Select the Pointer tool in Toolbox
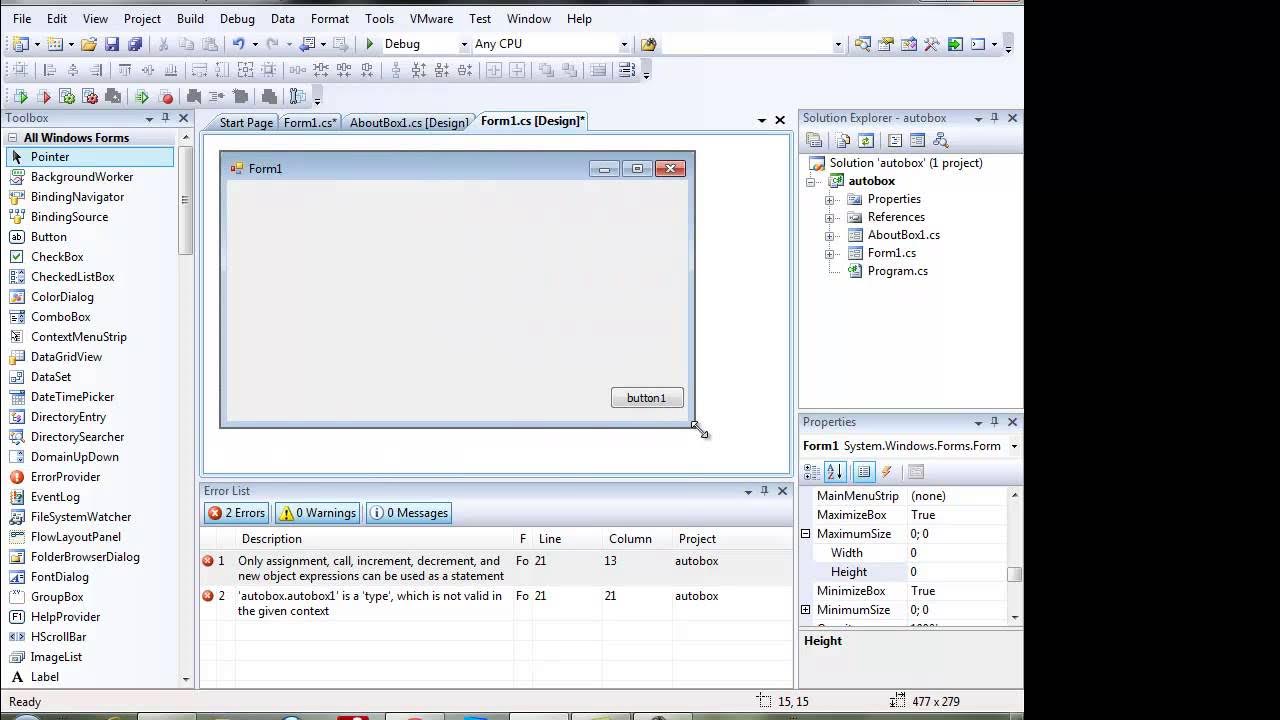 point(90,157)
